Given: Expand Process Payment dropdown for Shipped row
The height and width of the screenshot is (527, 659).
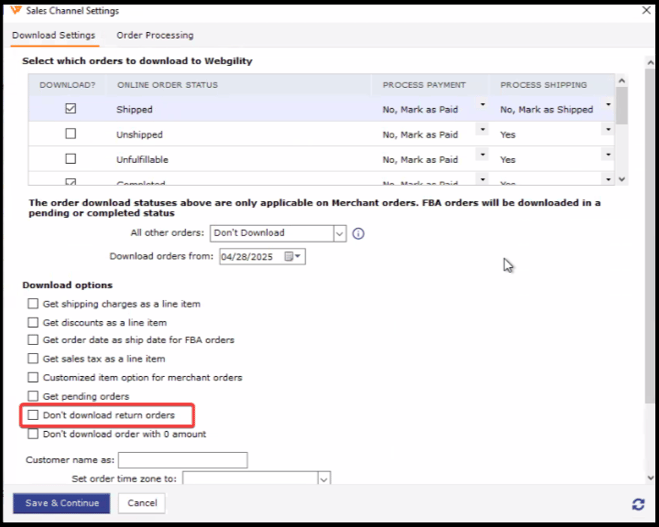Looking at the screenshot, I should [x=483, y=105].
